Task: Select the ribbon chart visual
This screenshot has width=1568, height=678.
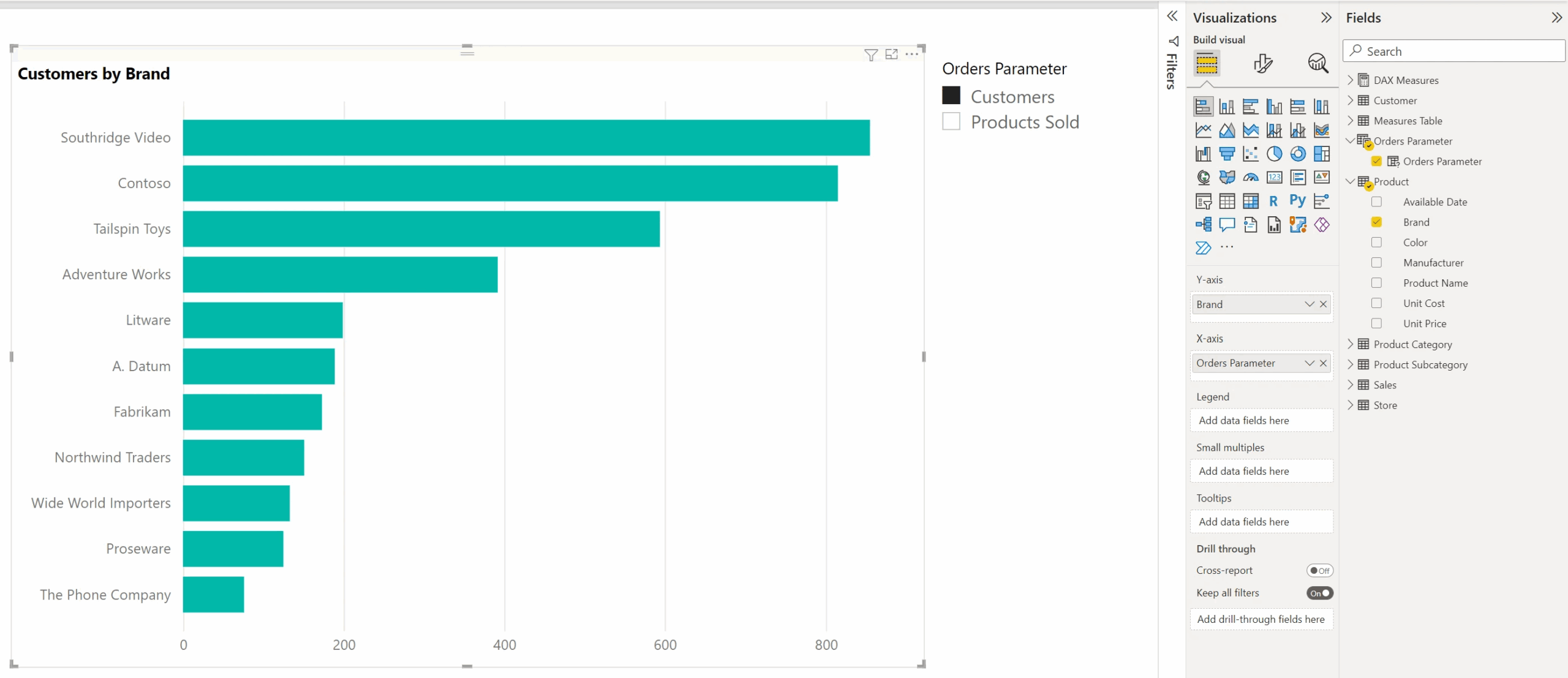Action: pos(1321,130)
